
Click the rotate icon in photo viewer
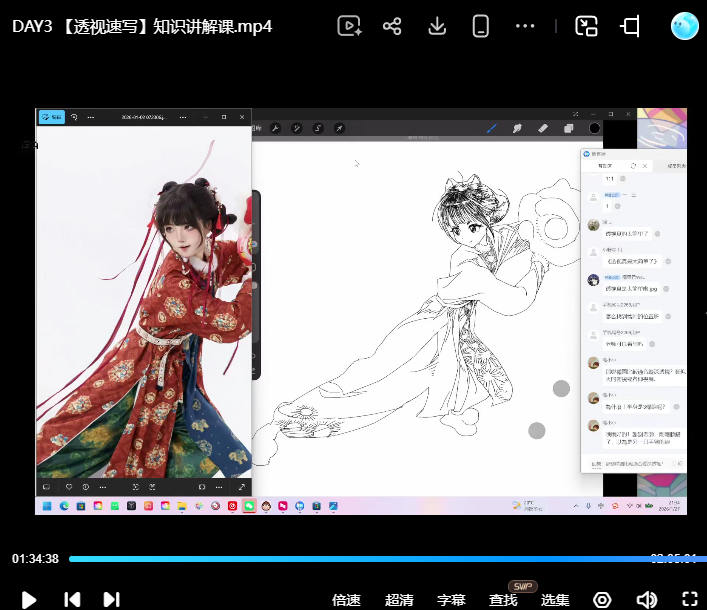tap(74, 117)
